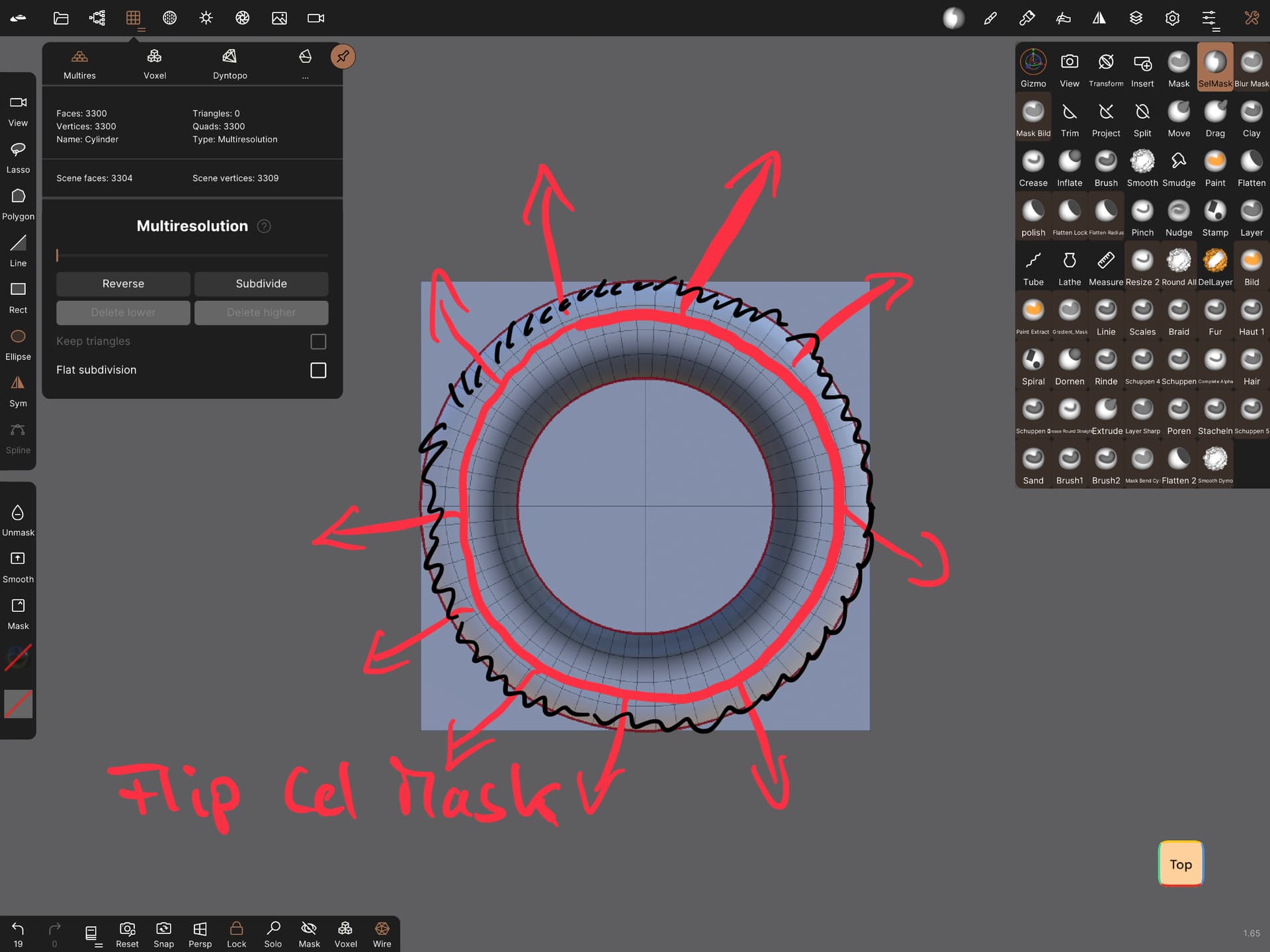This screenshot has height=952, width=1270.
Task: Click the Undo arrow icon
Action: [x=18, y=928]
